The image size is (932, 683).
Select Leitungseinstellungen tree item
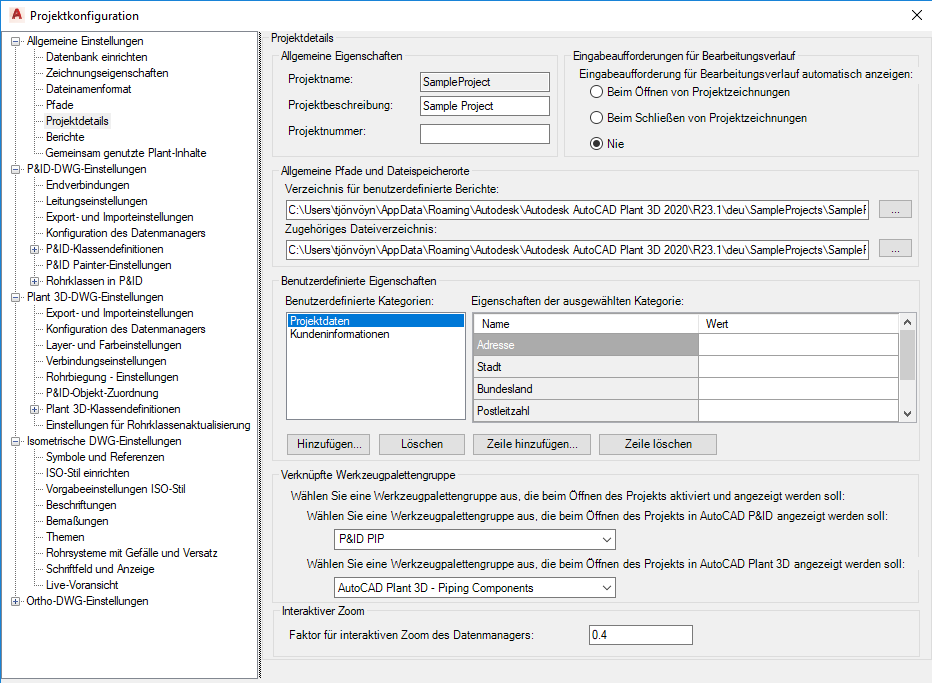tap(96, 201)
